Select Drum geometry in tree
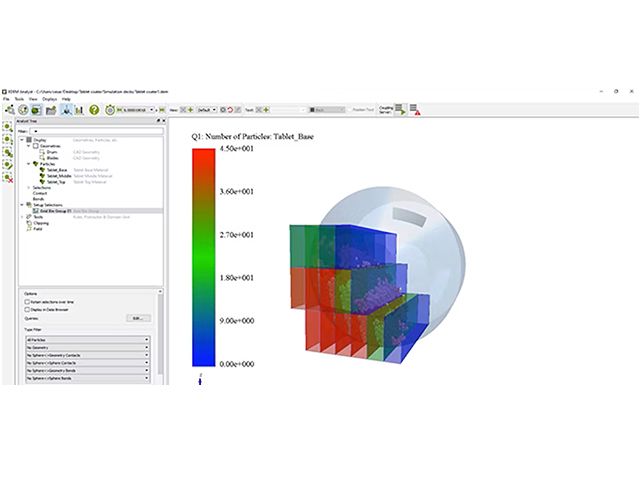Image resolution: width=640 pixels, height=480 pixels. [x=51, y=152]
